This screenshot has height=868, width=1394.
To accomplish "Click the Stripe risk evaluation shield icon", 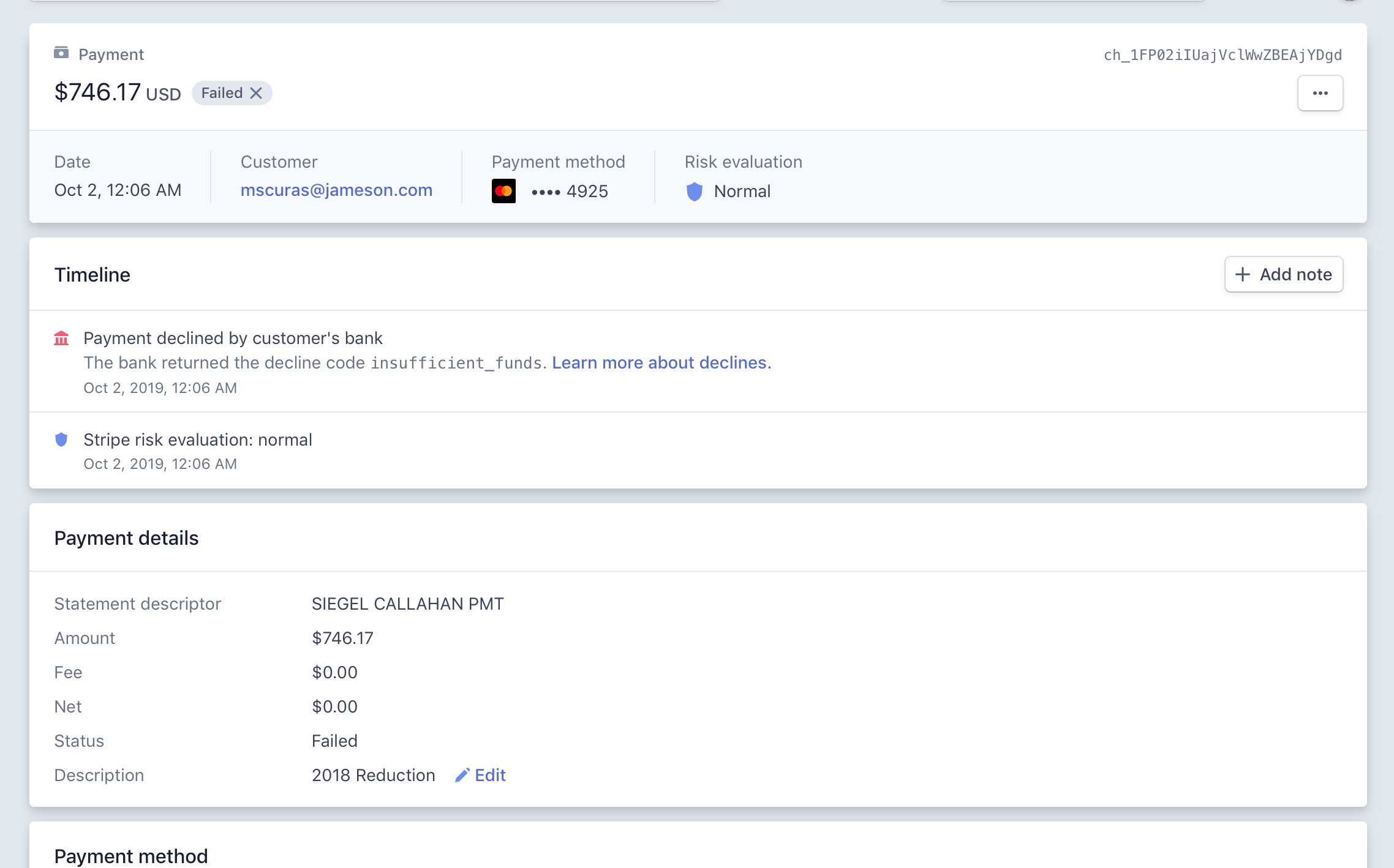I will coord(61,440).
